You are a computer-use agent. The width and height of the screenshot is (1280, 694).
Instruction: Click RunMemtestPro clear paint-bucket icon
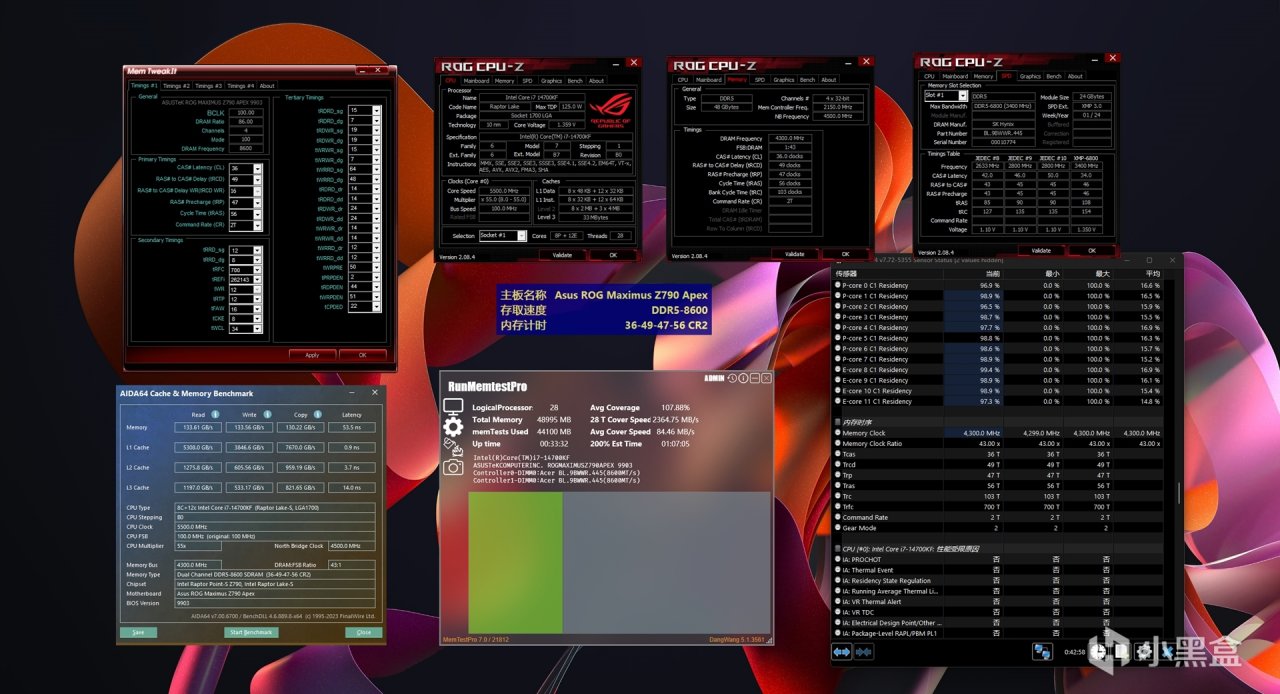[x=453, y=448]
